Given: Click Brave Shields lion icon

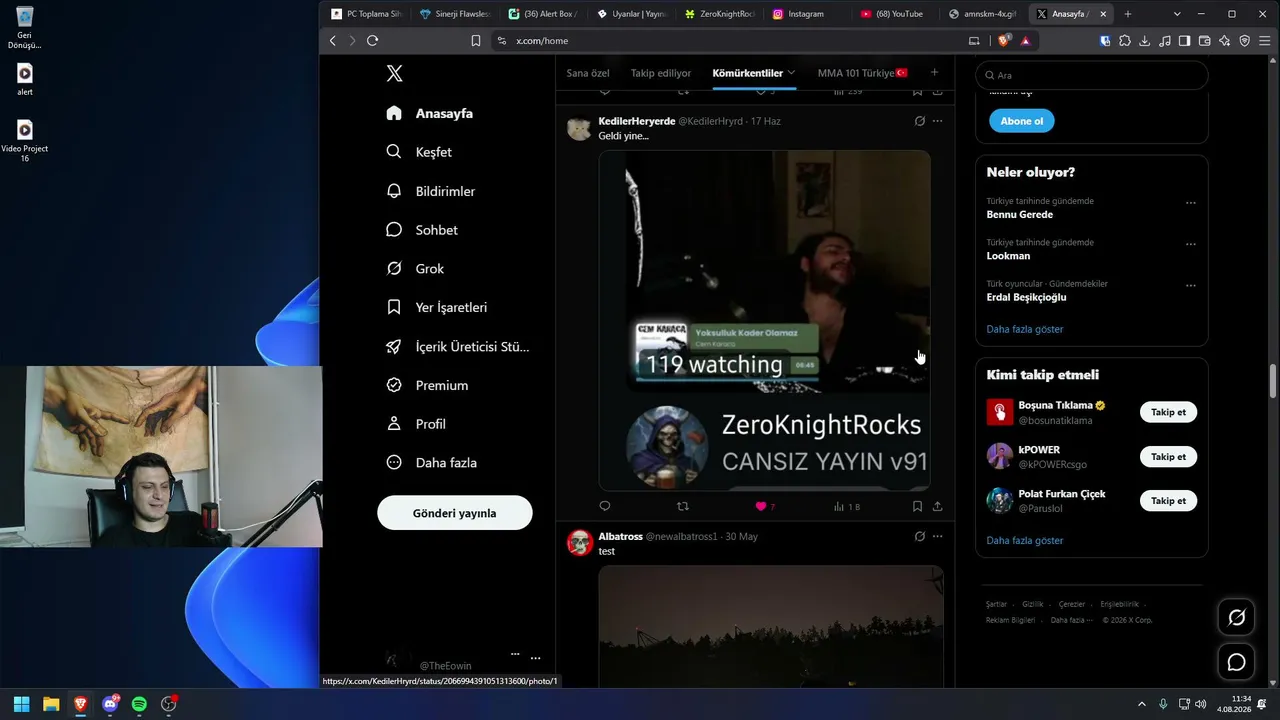Looking at the screenshot, I should point(1003,40).
